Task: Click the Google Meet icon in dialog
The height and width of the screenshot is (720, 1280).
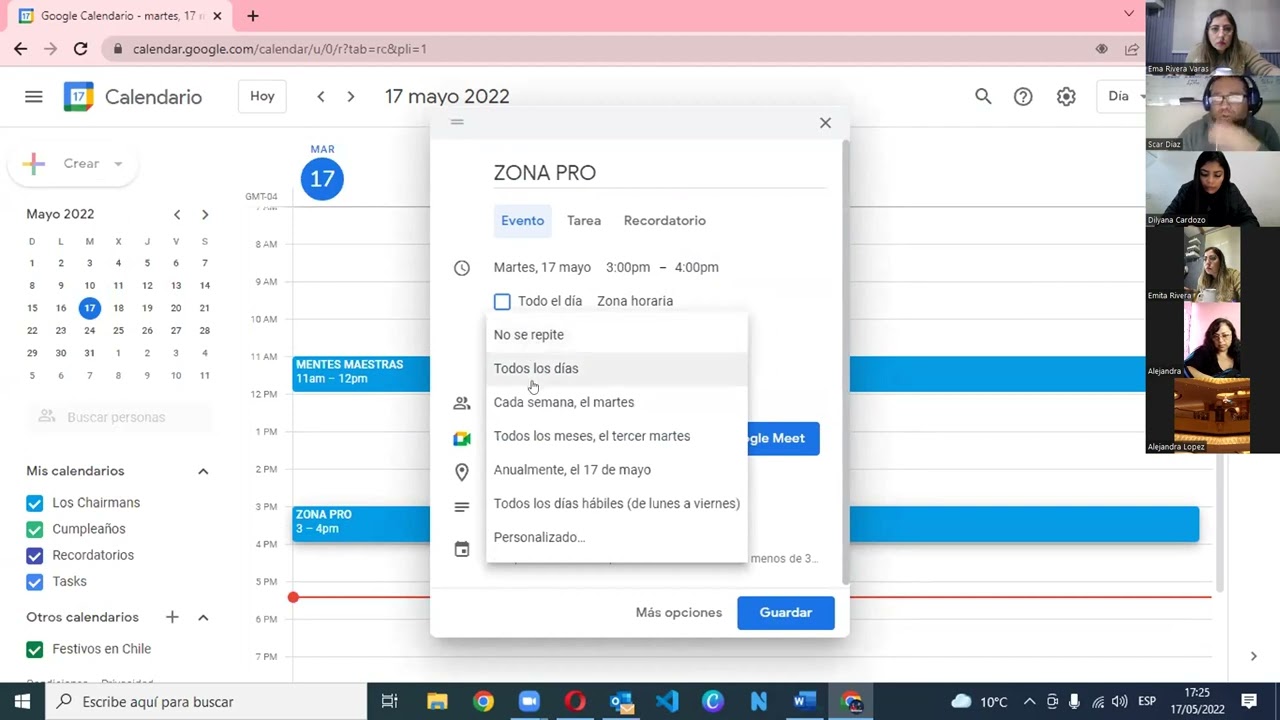Action: pos(462,438)
